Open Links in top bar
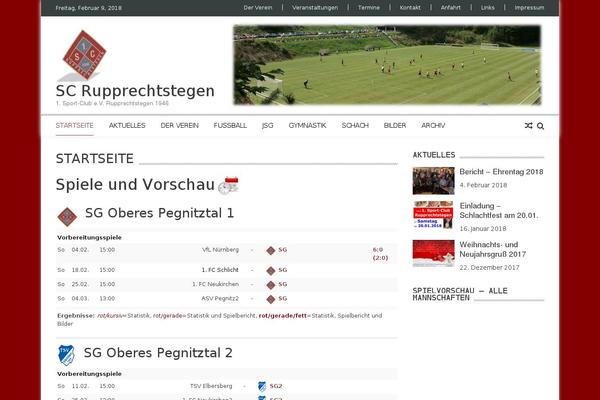600x400 pixels. point(488,8)
